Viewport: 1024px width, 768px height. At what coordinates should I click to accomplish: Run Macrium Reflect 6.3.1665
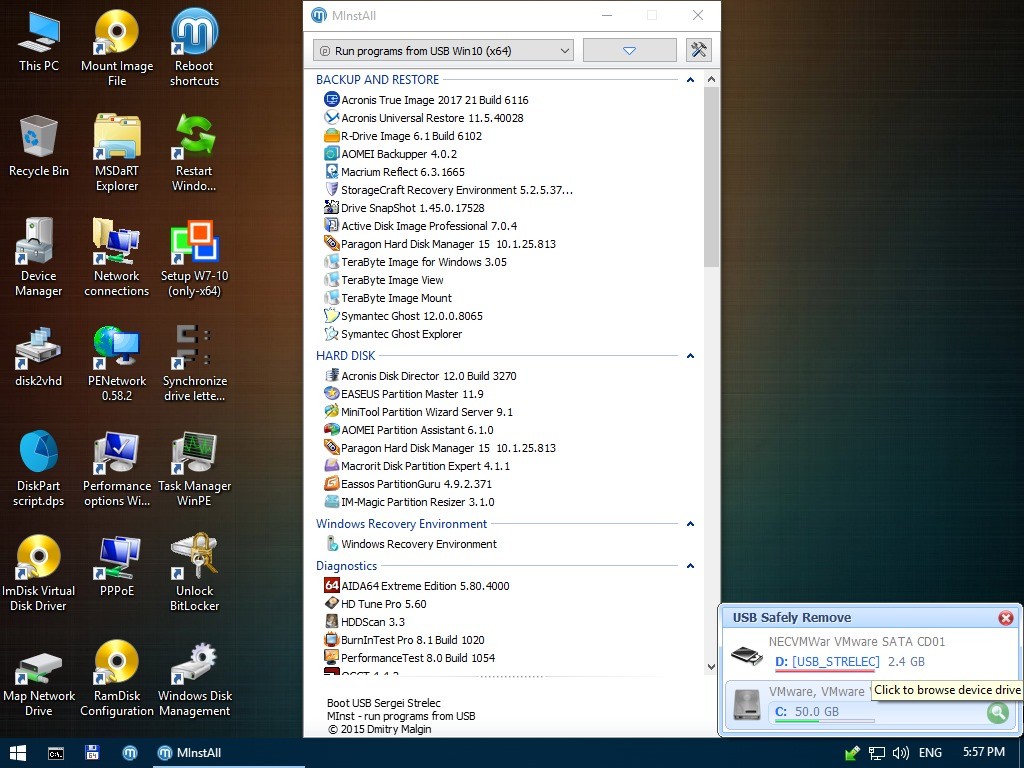[x=401, y=172]
